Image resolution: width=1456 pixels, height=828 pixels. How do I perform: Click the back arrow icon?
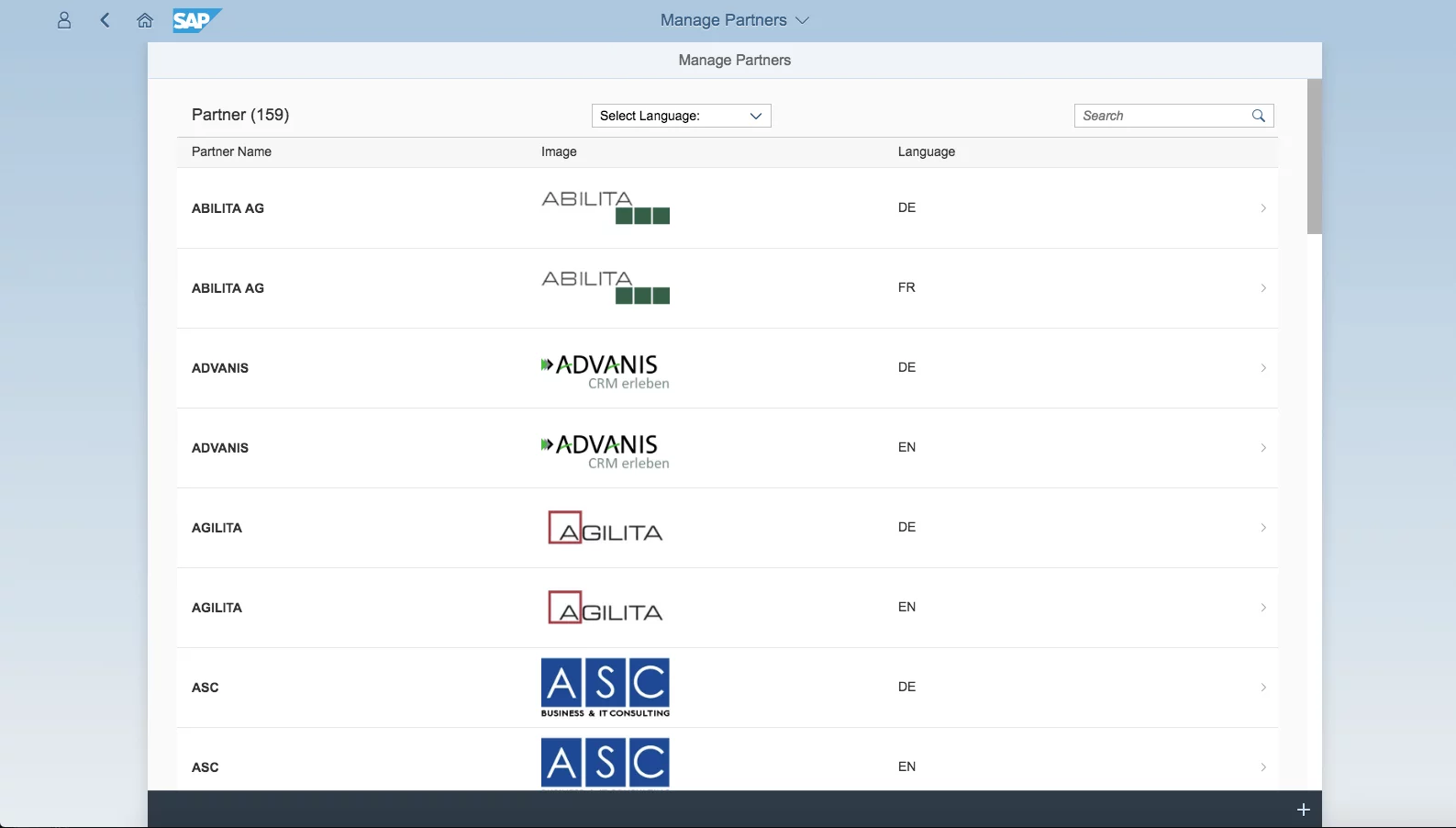click(105, 20)
